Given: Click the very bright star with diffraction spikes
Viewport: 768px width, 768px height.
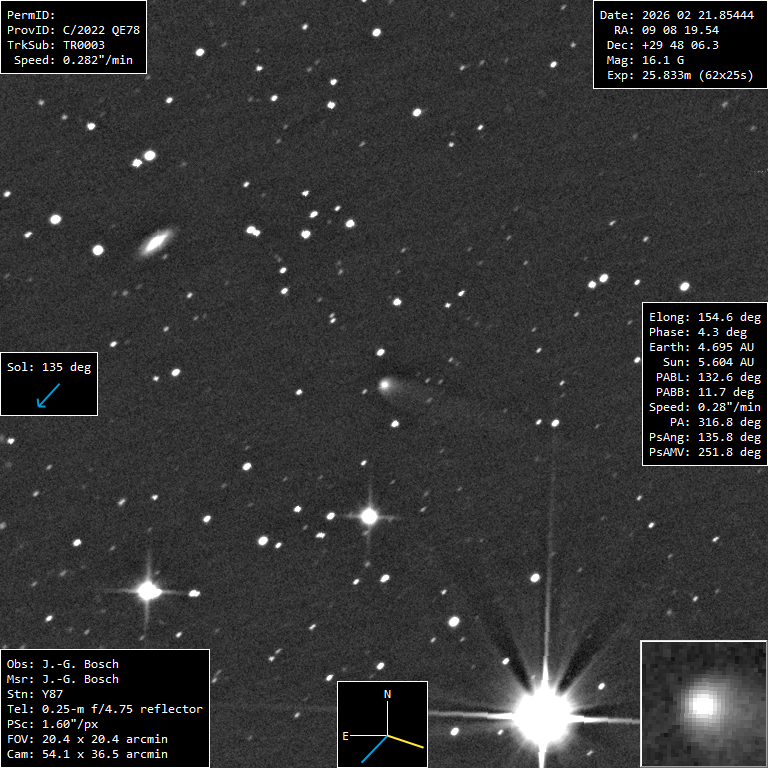Looking at the screenshot, I should 542,713.
